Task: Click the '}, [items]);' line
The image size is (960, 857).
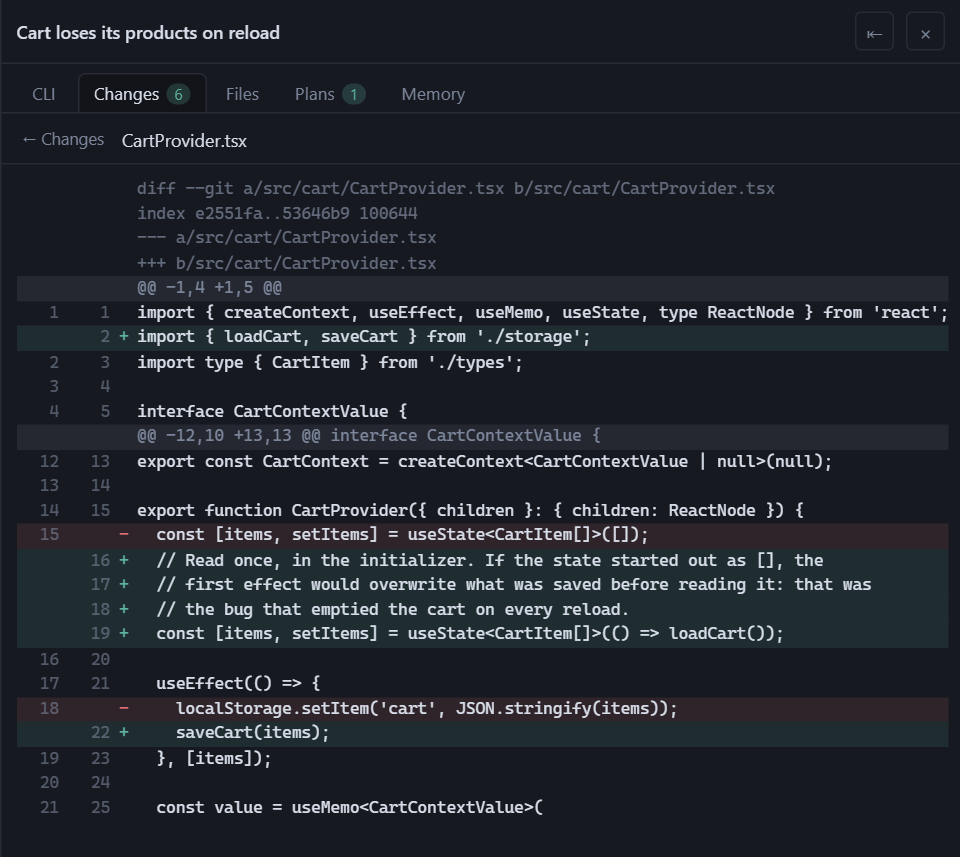Action: [x=482, y=758]
